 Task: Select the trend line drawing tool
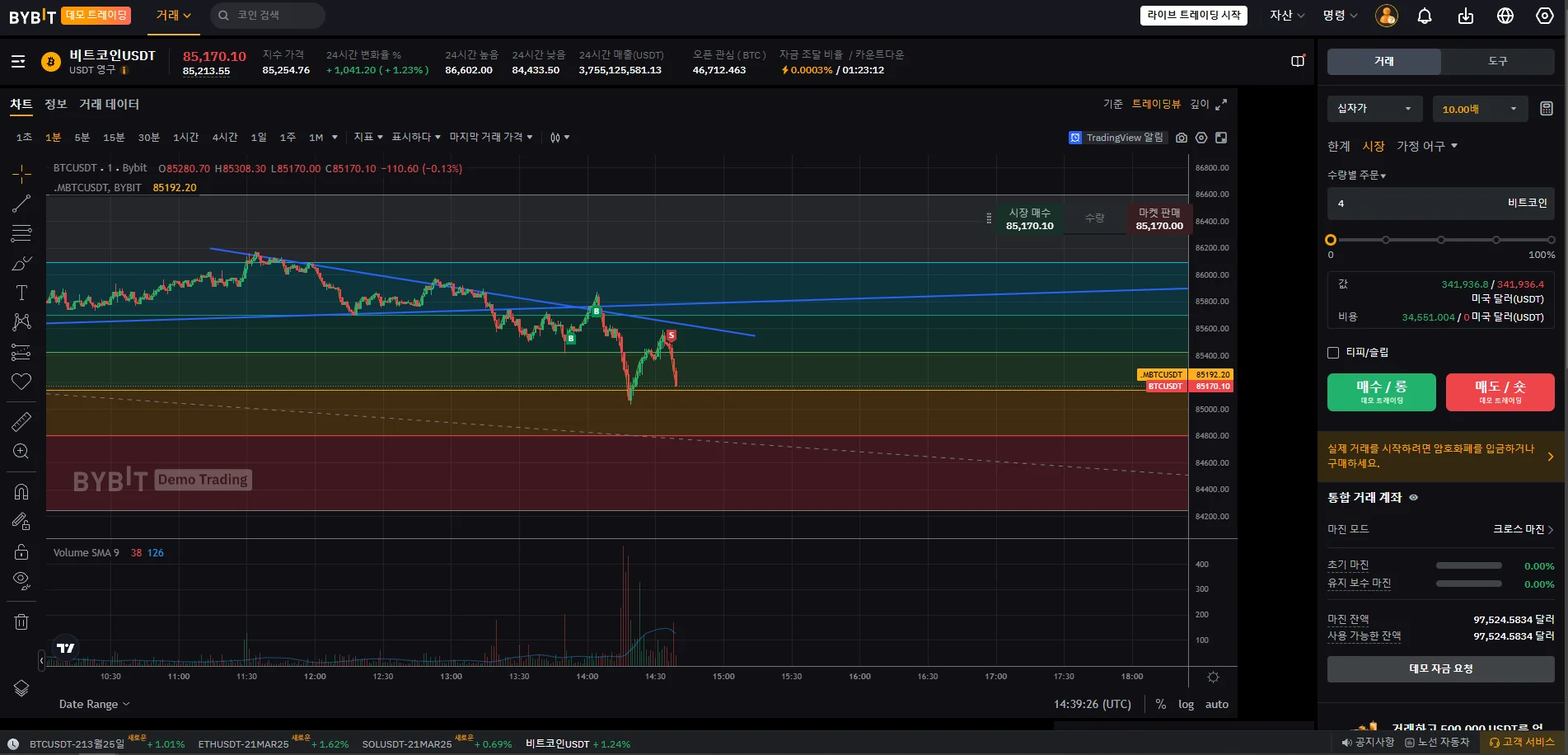coord(21,204)
